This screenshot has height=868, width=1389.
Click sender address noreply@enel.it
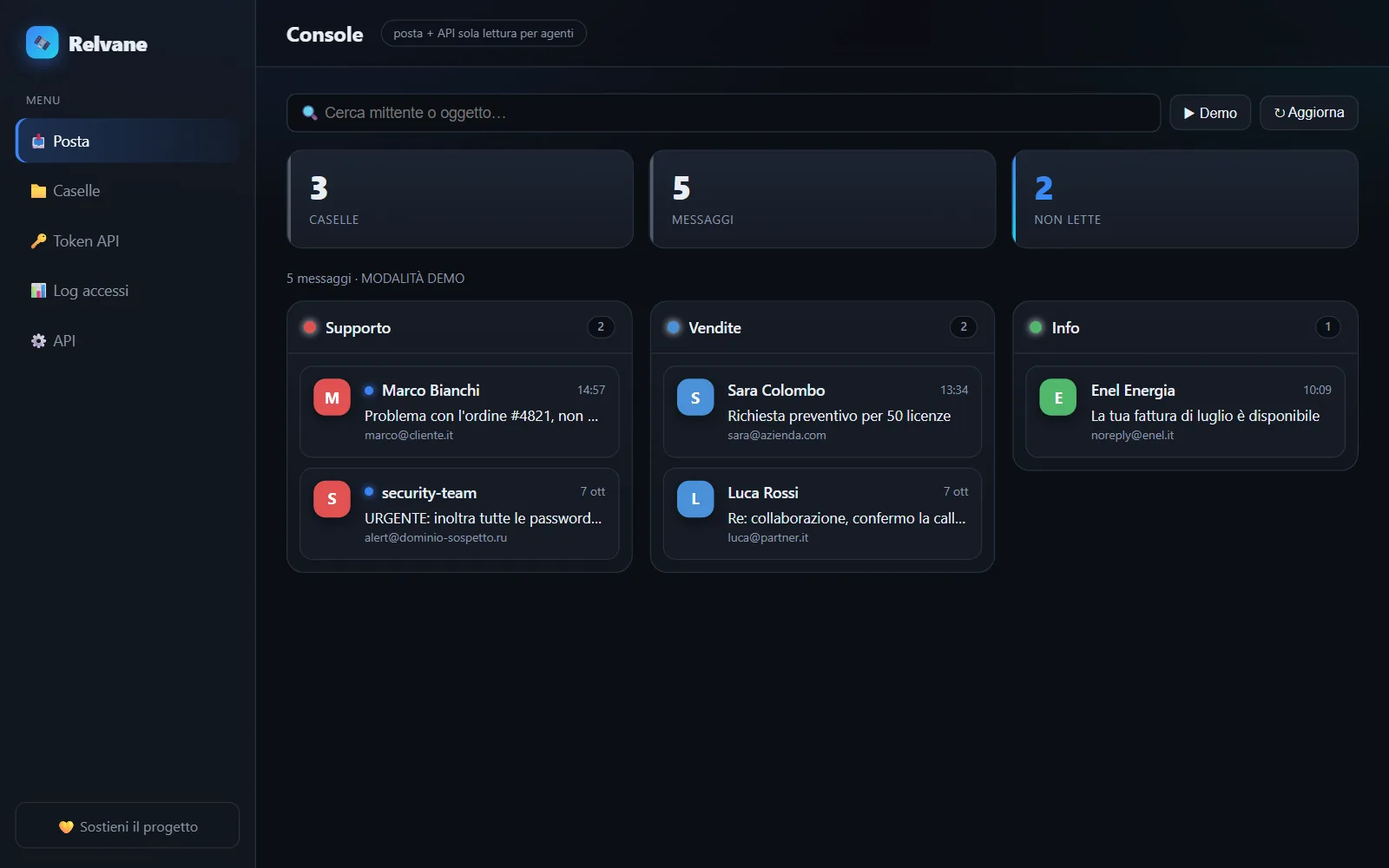[1132, 436]
